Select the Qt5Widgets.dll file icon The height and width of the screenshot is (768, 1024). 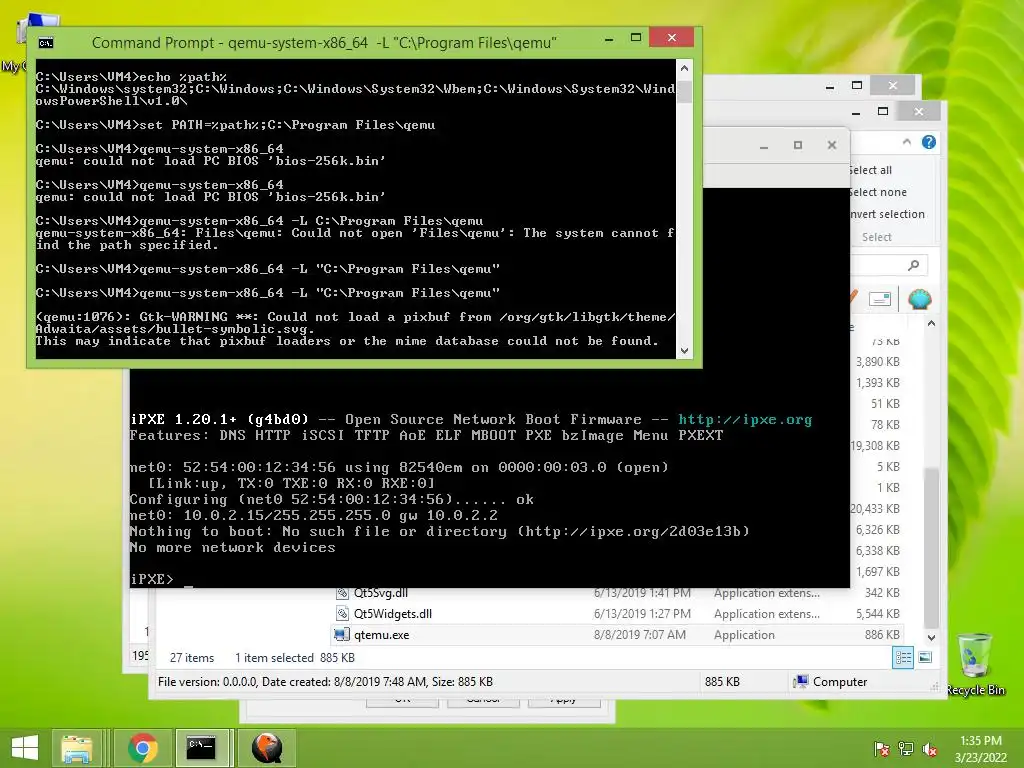[x=342, y=613]
